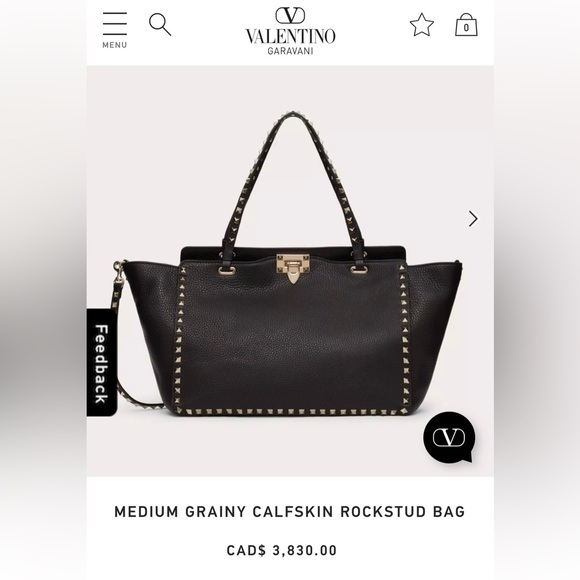This screenshot has height=580, width=580.
Task: Show next product photo with right chevron
Action: (473, 219)
